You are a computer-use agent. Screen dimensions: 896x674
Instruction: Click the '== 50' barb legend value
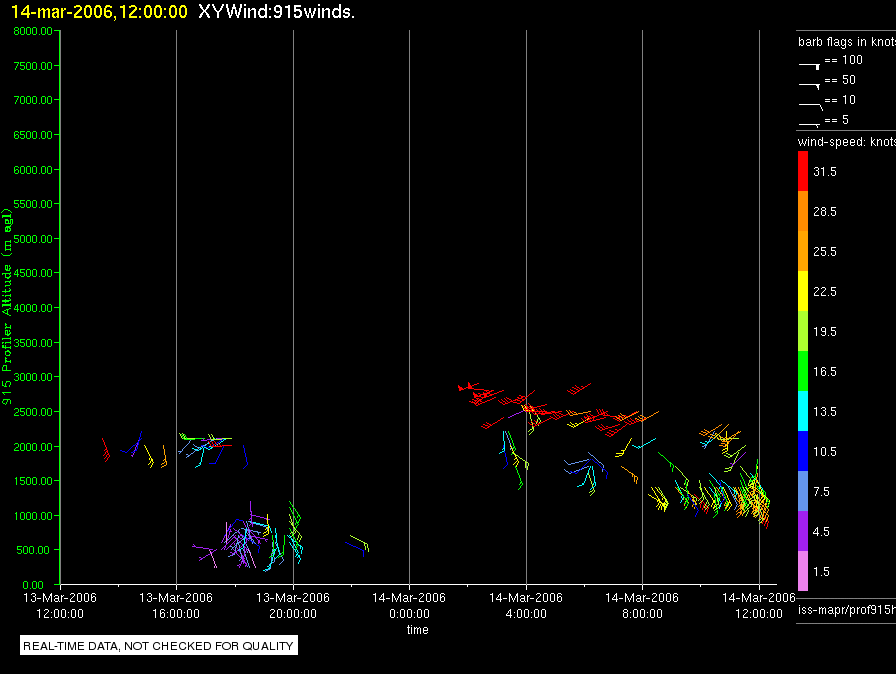click(x=840, y=80)
